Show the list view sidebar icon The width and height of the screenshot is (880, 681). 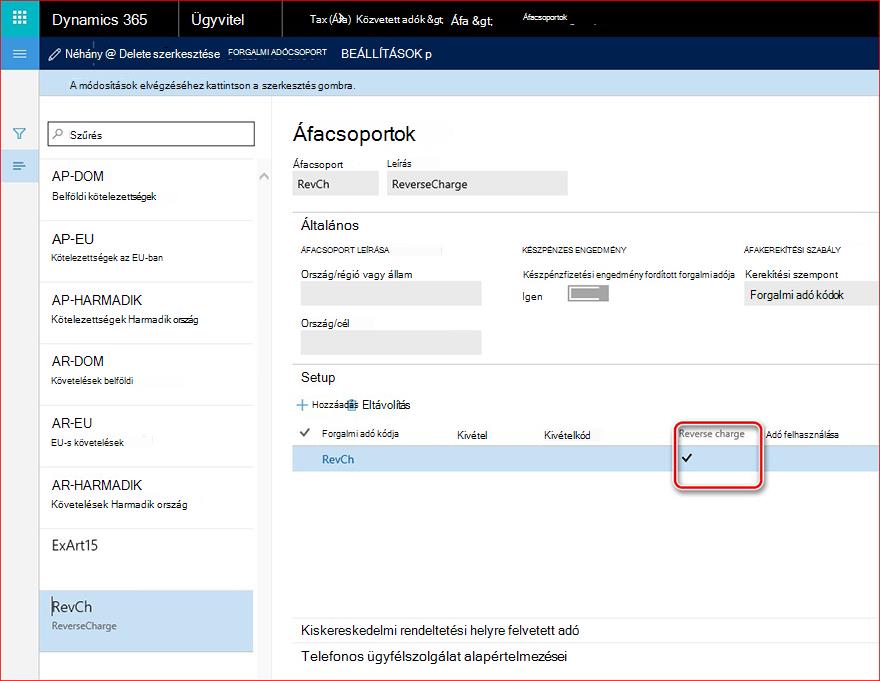click(x=19, y=166)
